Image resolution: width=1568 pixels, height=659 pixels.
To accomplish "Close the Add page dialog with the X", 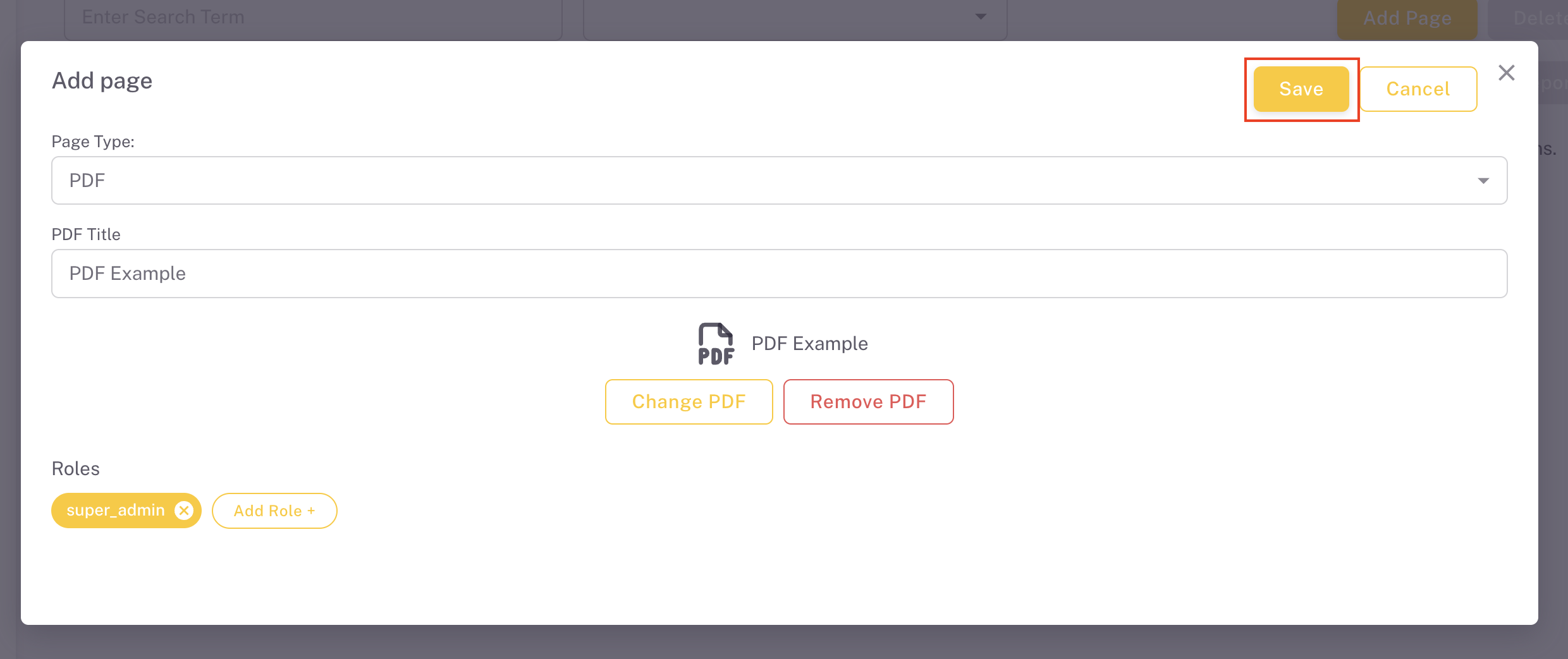I will (x=1507, y=73).
